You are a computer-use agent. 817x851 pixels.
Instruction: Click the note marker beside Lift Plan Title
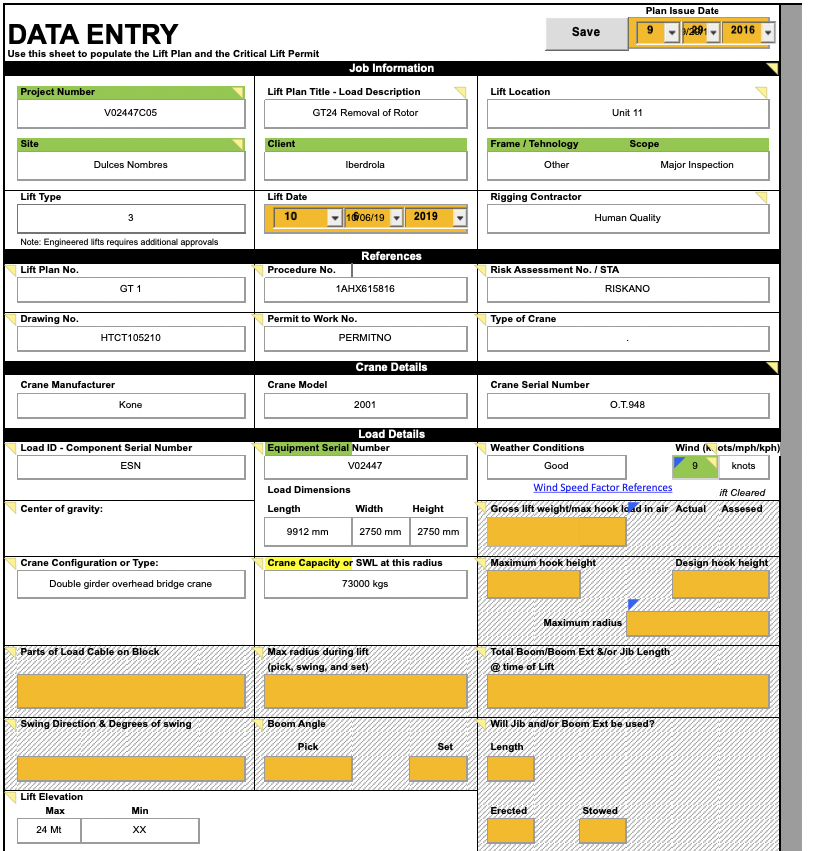pyautogui.click(x=460, y=92)
